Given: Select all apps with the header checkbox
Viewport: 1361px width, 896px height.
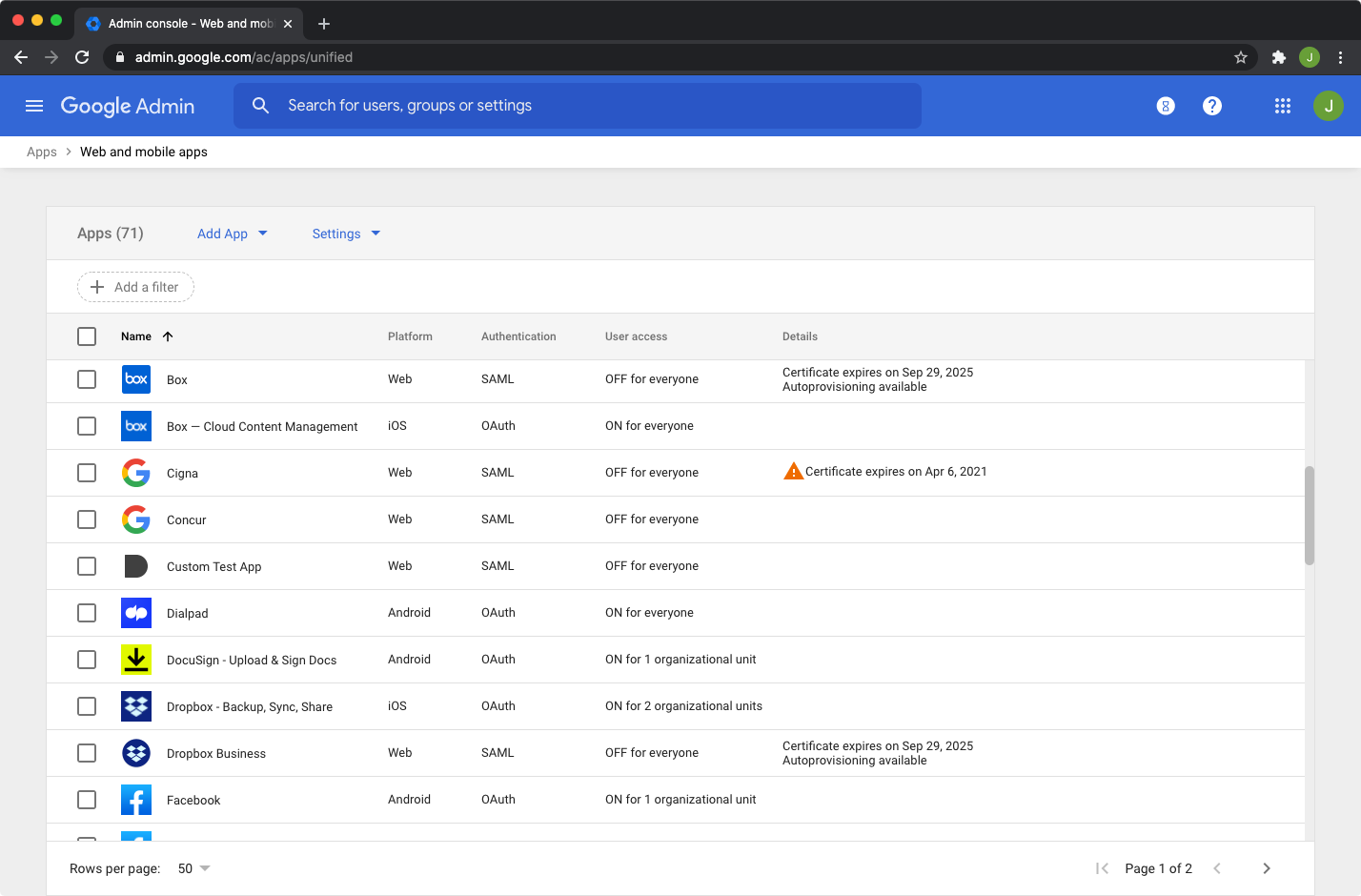Looking at the screenshot, I should tap(87, 336).
